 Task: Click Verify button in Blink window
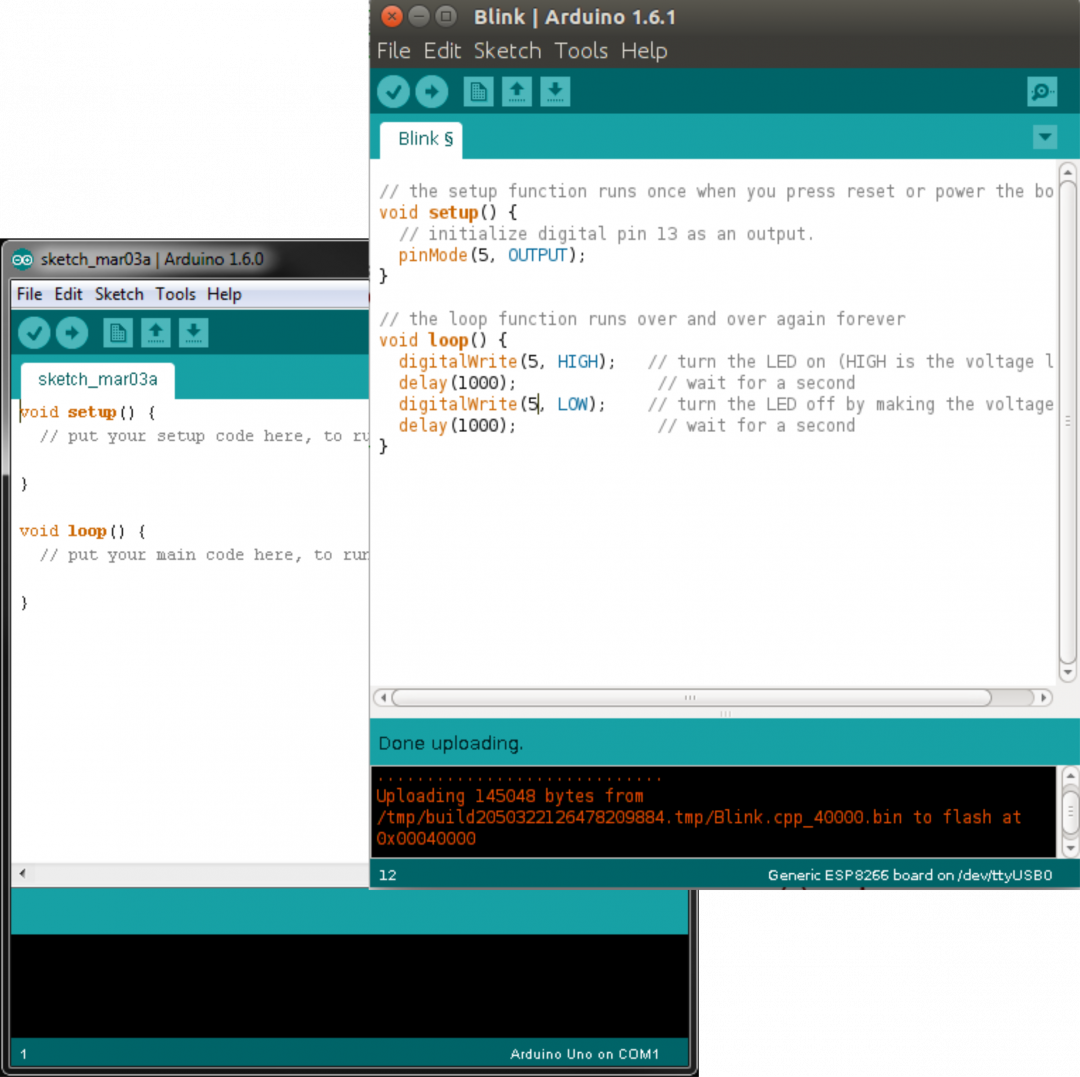click(x=393, y=92)
